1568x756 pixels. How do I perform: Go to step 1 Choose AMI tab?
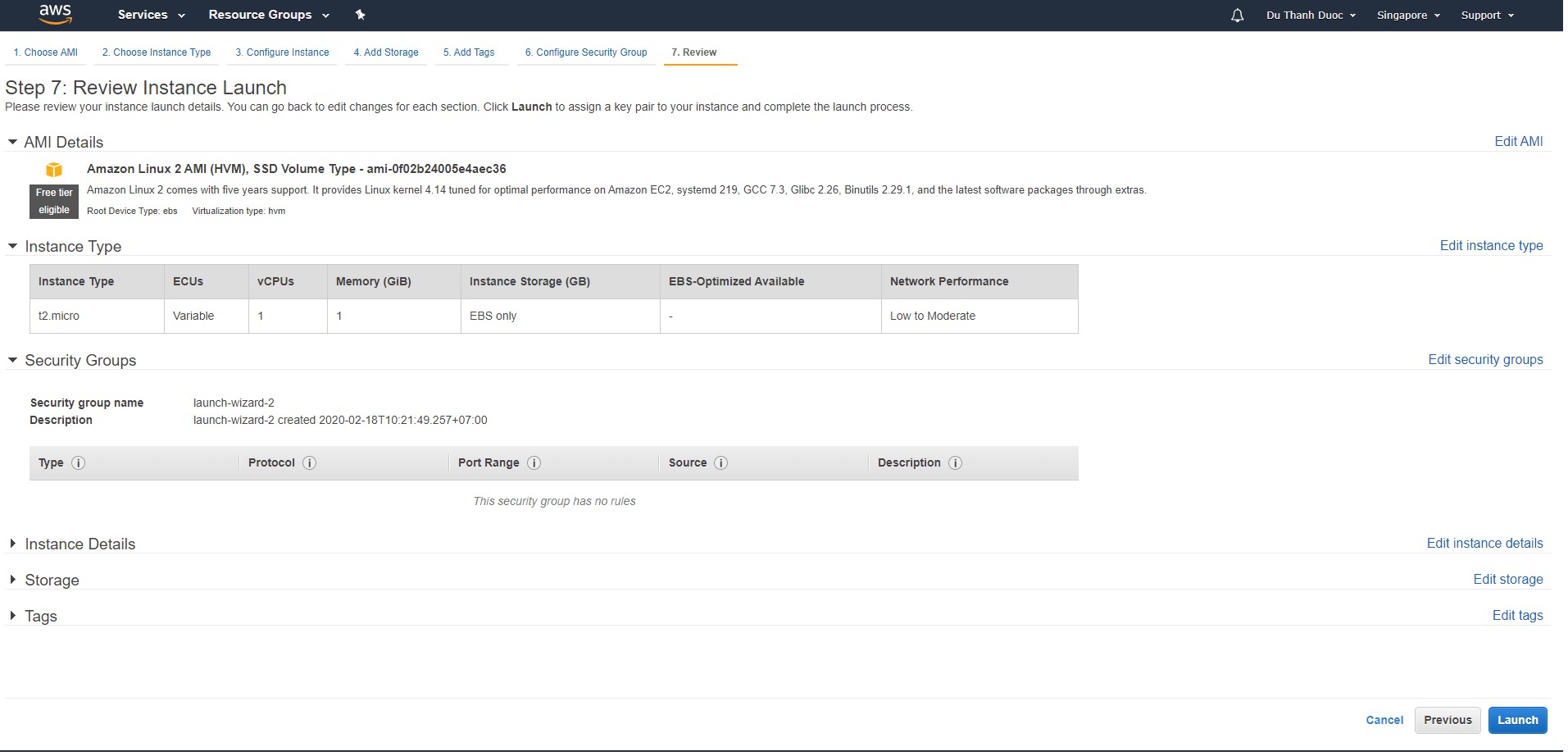pos(46,52)
